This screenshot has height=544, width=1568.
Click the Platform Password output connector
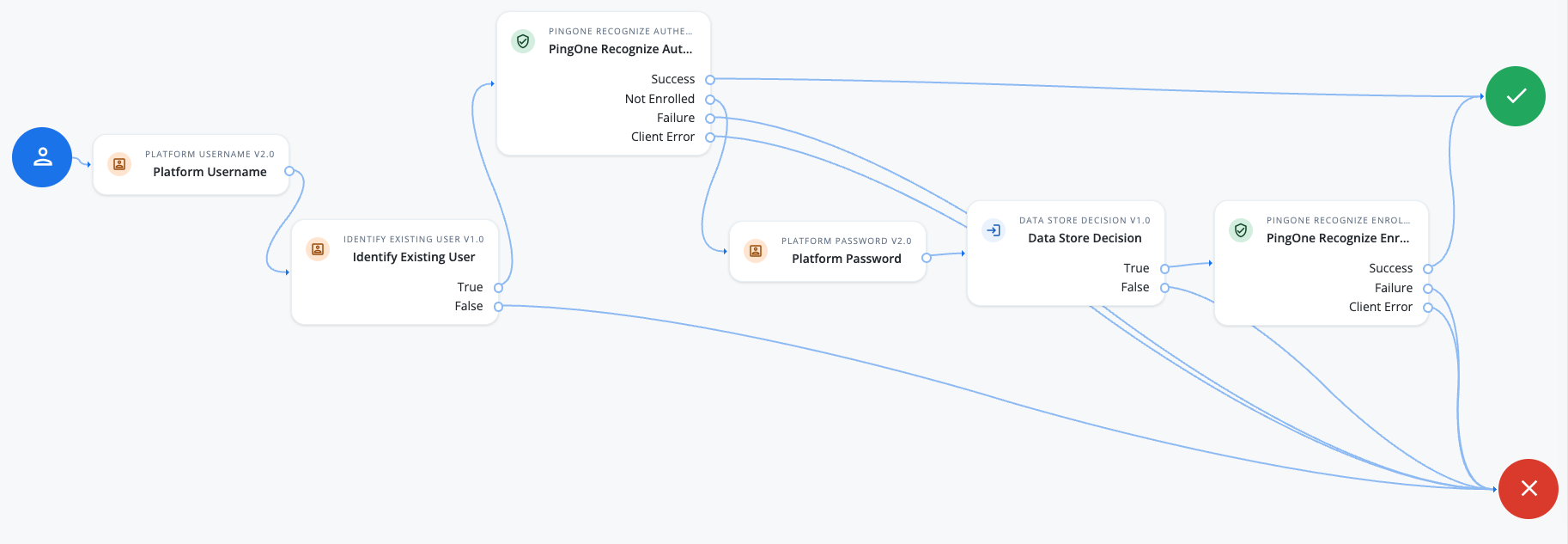(x=926, y=258)
